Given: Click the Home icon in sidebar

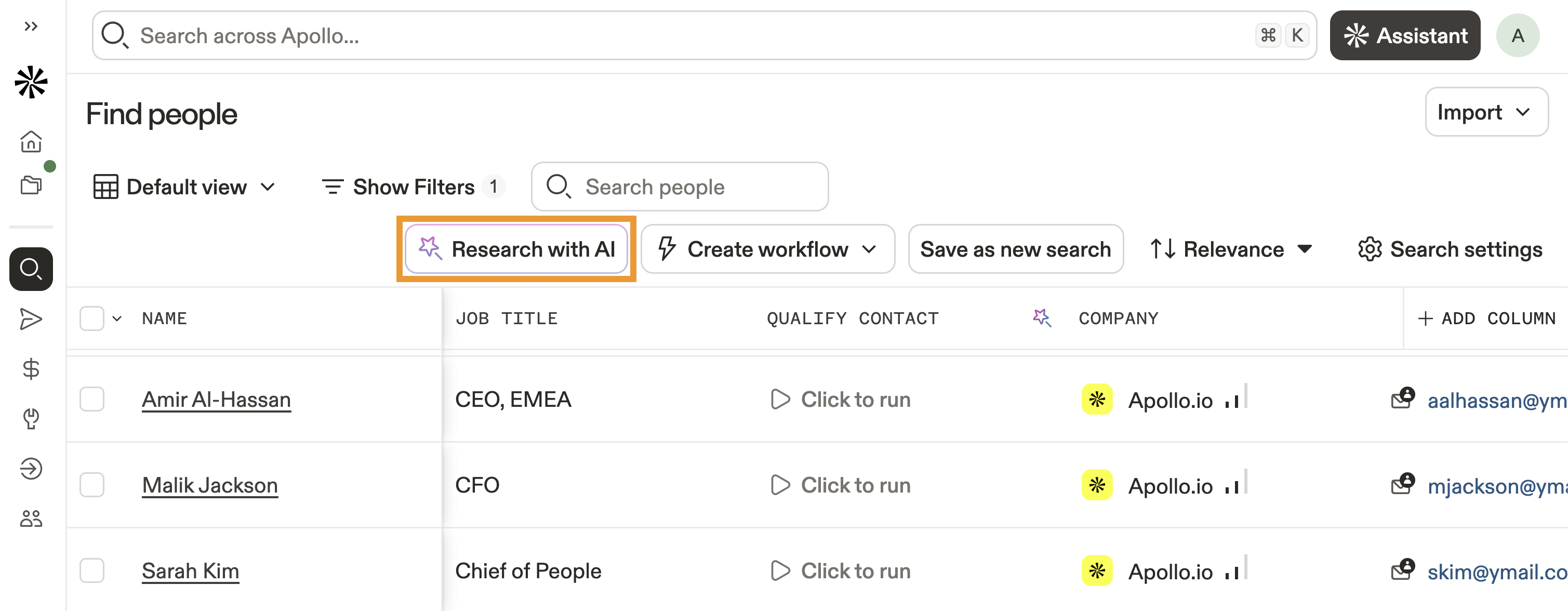Looking at the screenshot, I should [31, 142].
